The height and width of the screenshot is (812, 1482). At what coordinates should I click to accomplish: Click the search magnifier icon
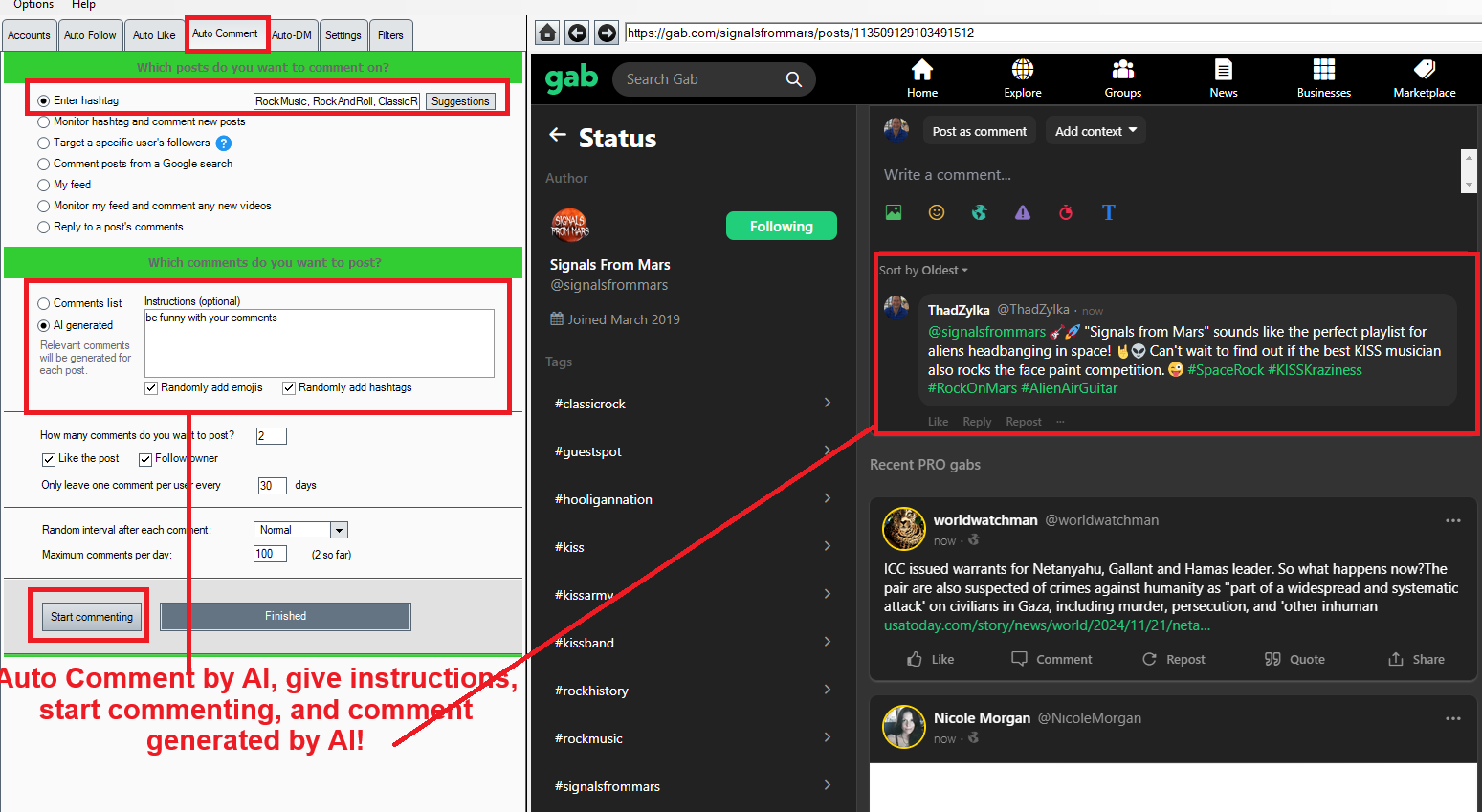coord(794,79)
